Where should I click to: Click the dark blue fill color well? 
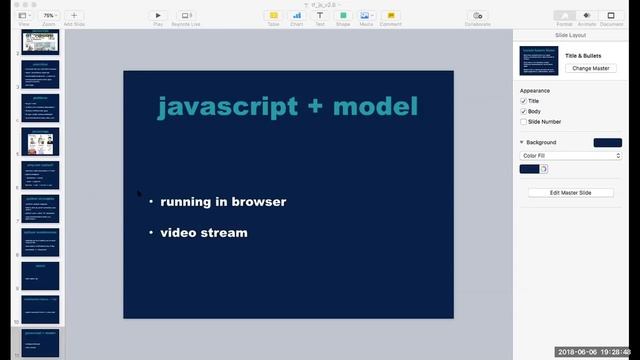pyautogui.click(x=529, y=169)
